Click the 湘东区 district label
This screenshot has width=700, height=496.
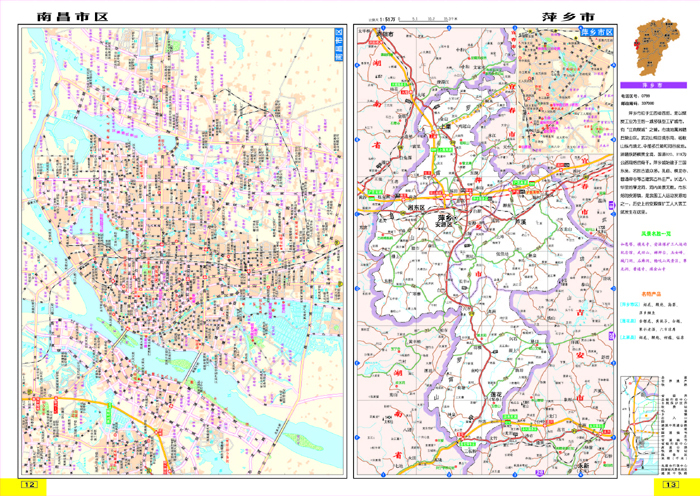point(417,208)
